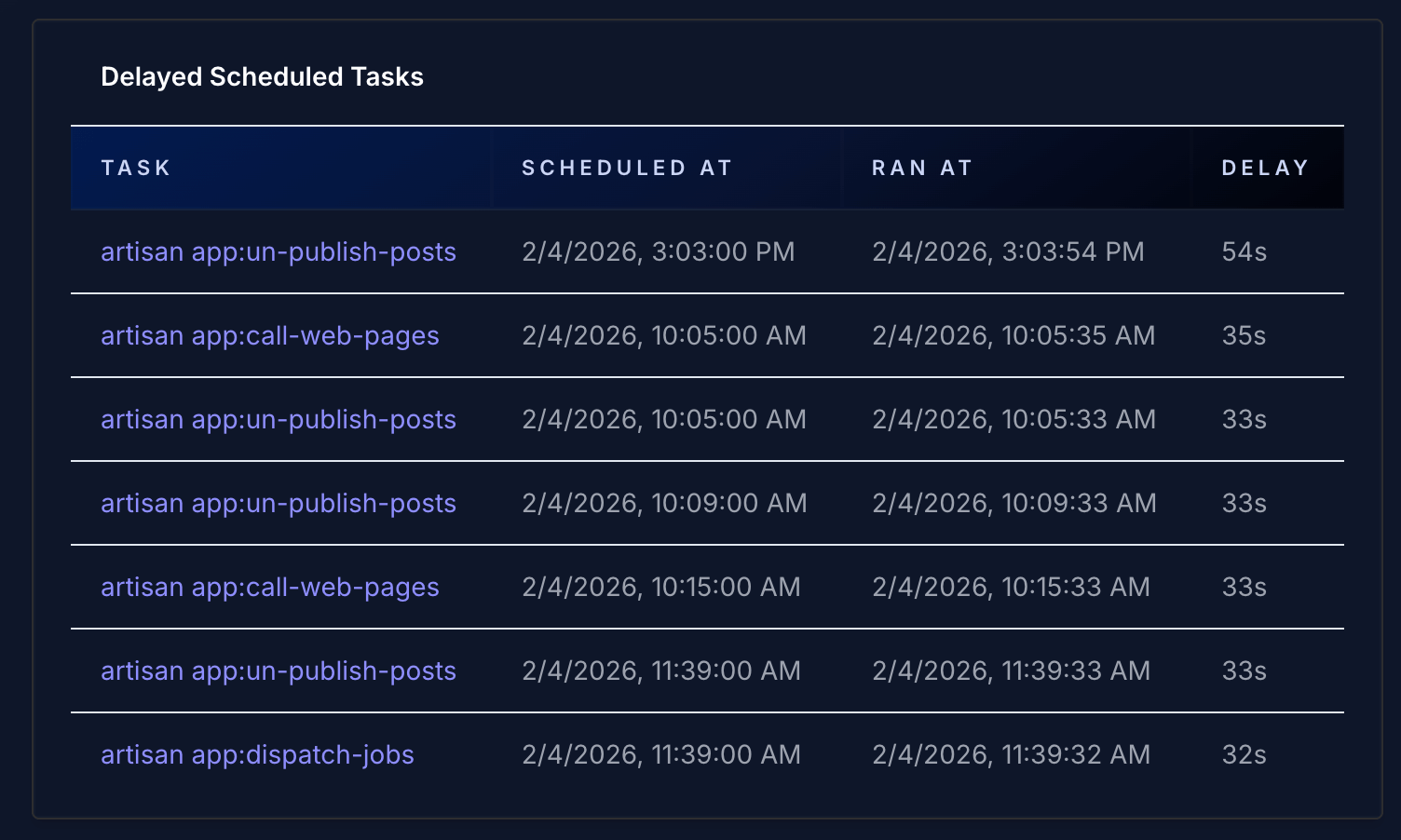Select the Delayed Scheduled Tasks heading

[262, 76]
